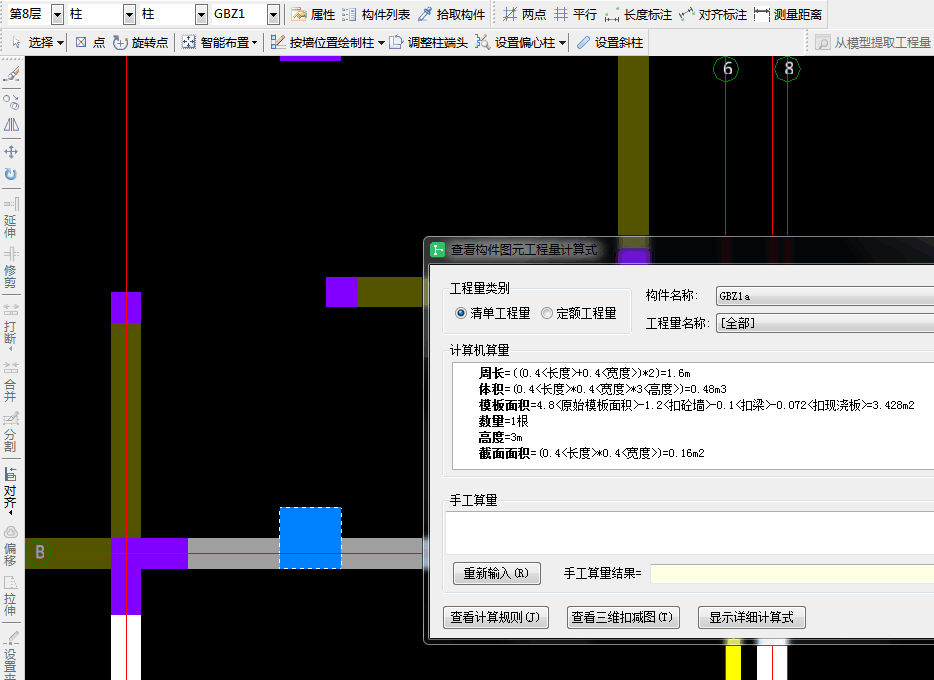This screenshot has width=934, height=680.
Task: Open the 第8层 floor dropdown
Action: [x=57, y=14]
